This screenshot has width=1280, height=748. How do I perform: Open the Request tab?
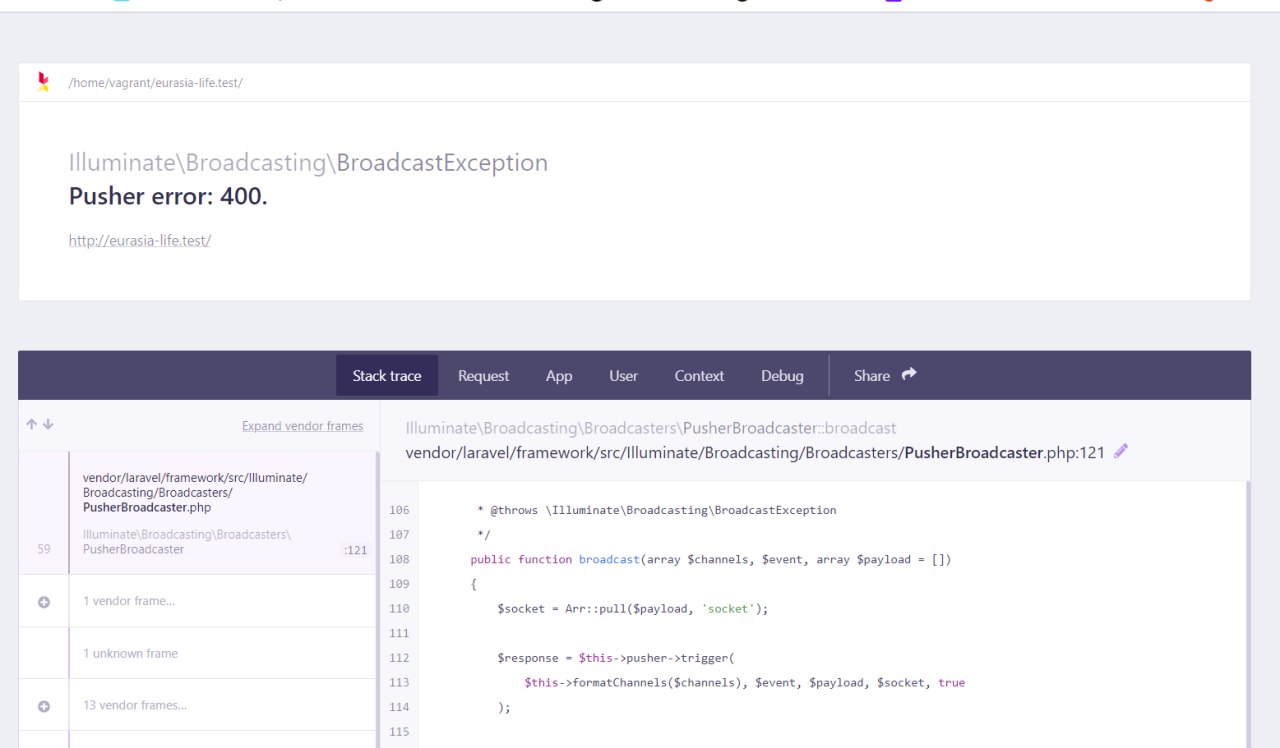(x=483, y=376)
